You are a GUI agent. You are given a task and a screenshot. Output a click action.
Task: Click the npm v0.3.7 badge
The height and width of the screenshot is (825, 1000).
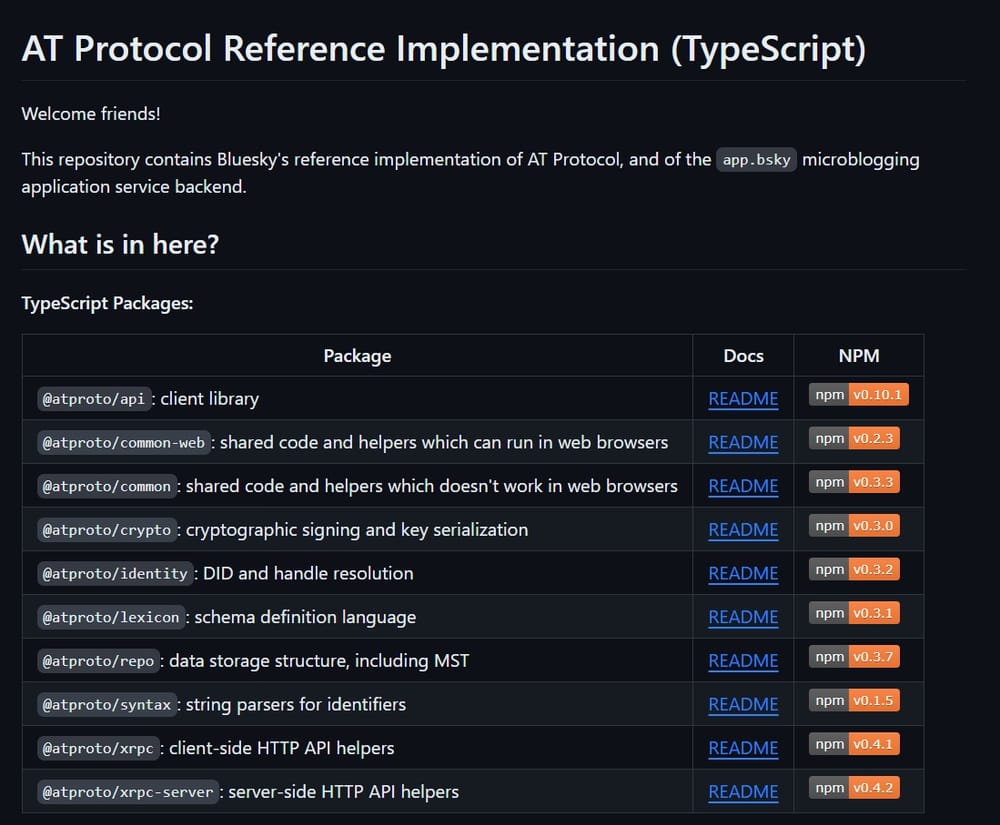click(x=854, y=657)
